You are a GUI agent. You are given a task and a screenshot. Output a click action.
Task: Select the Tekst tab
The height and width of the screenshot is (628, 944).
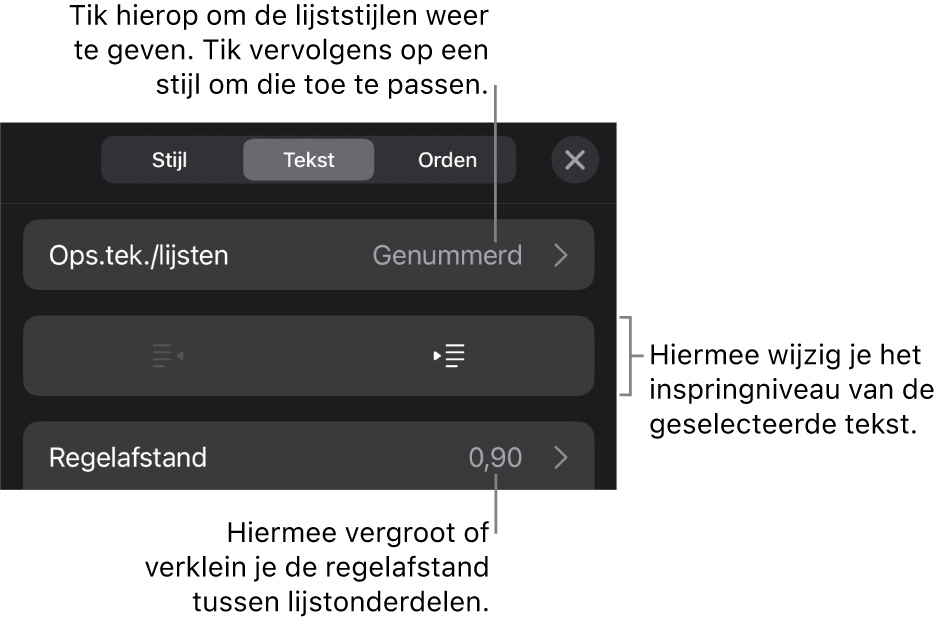click(x=309, y=160)
